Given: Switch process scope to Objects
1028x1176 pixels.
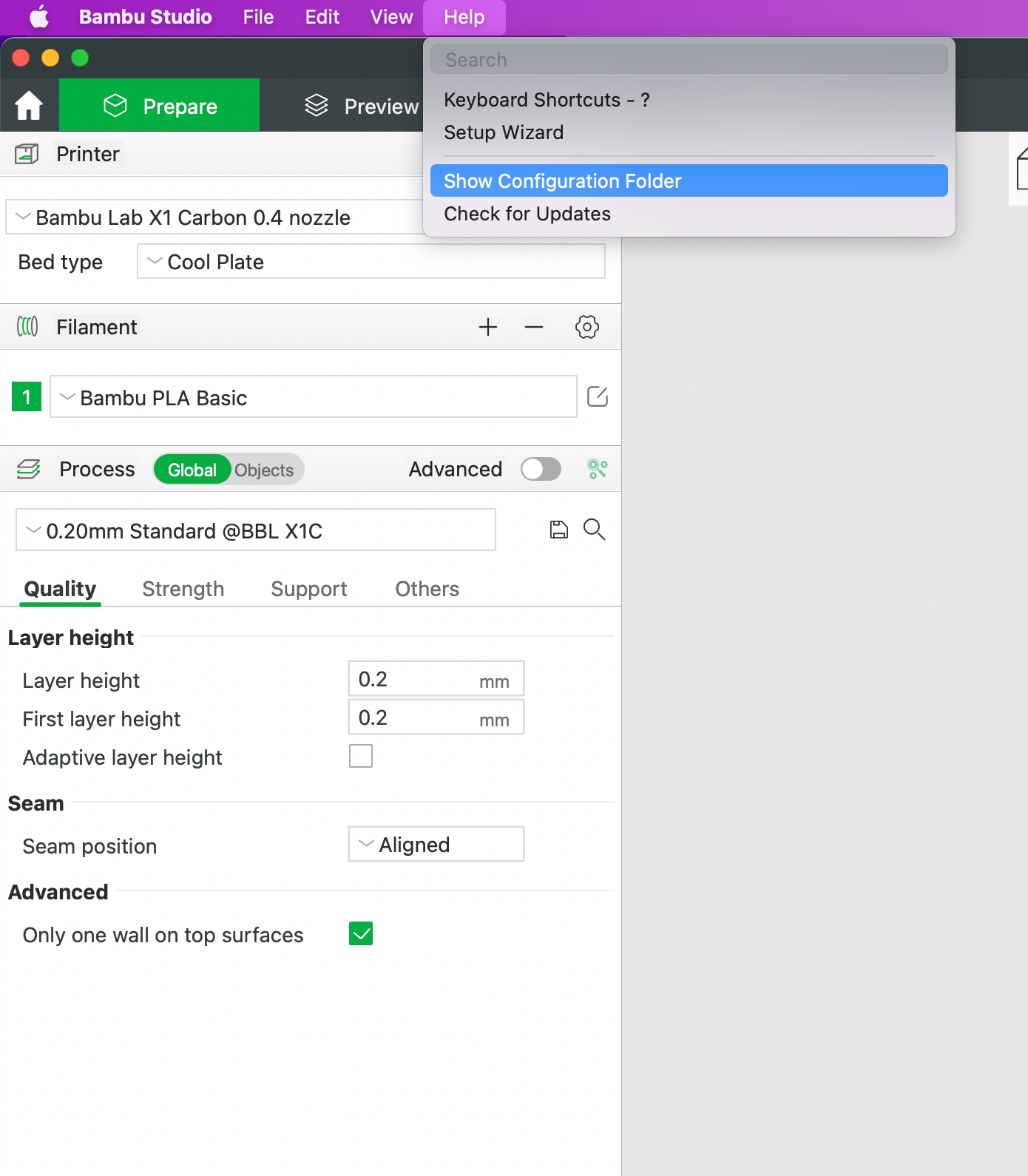Looking at the screenshot, I should tap(264, 470).
